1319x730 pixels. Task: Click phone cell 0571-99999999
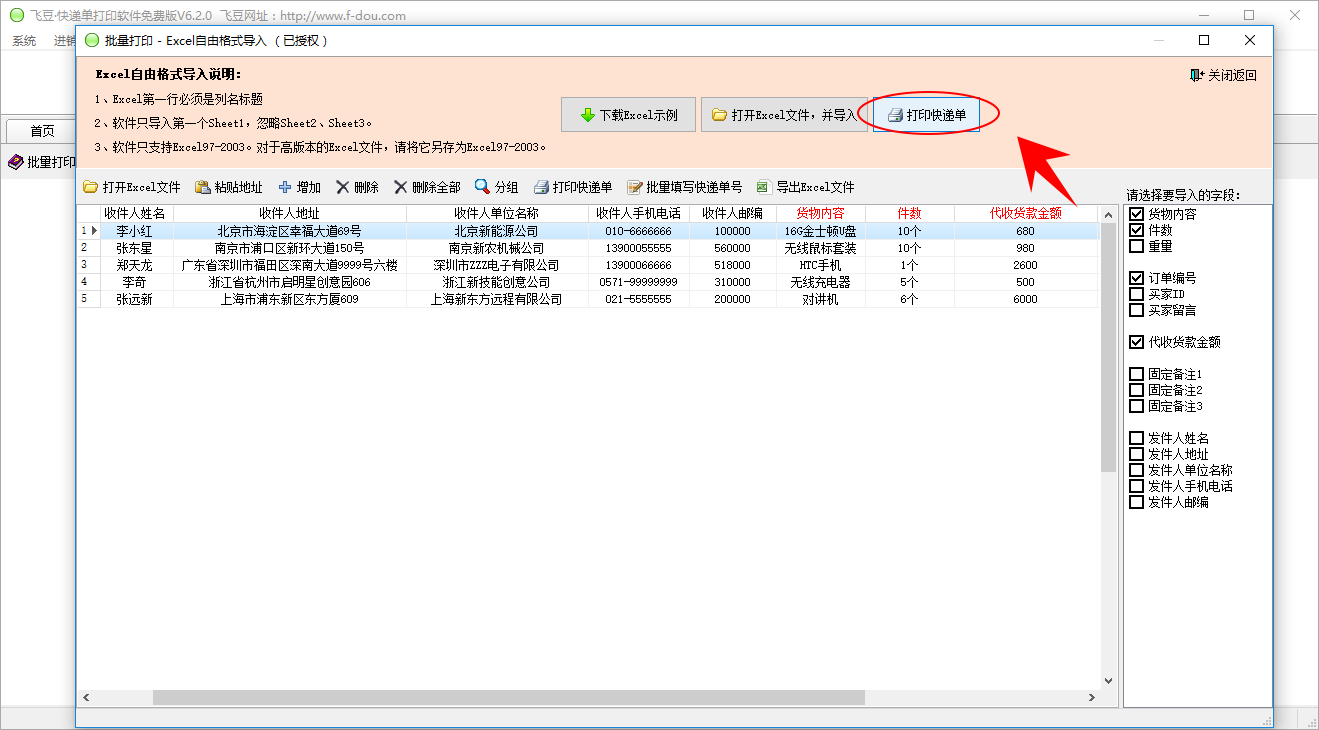click(639, 282)
